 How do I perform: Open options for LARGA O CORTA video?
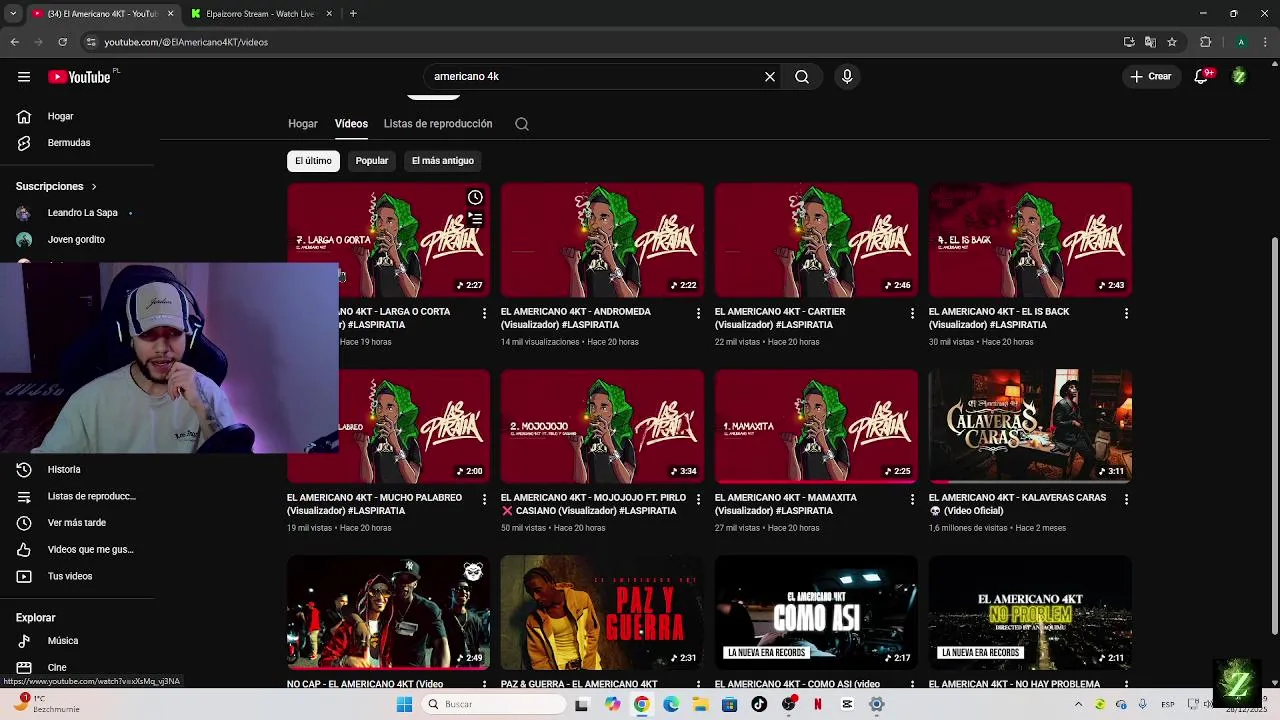[484, 313]
